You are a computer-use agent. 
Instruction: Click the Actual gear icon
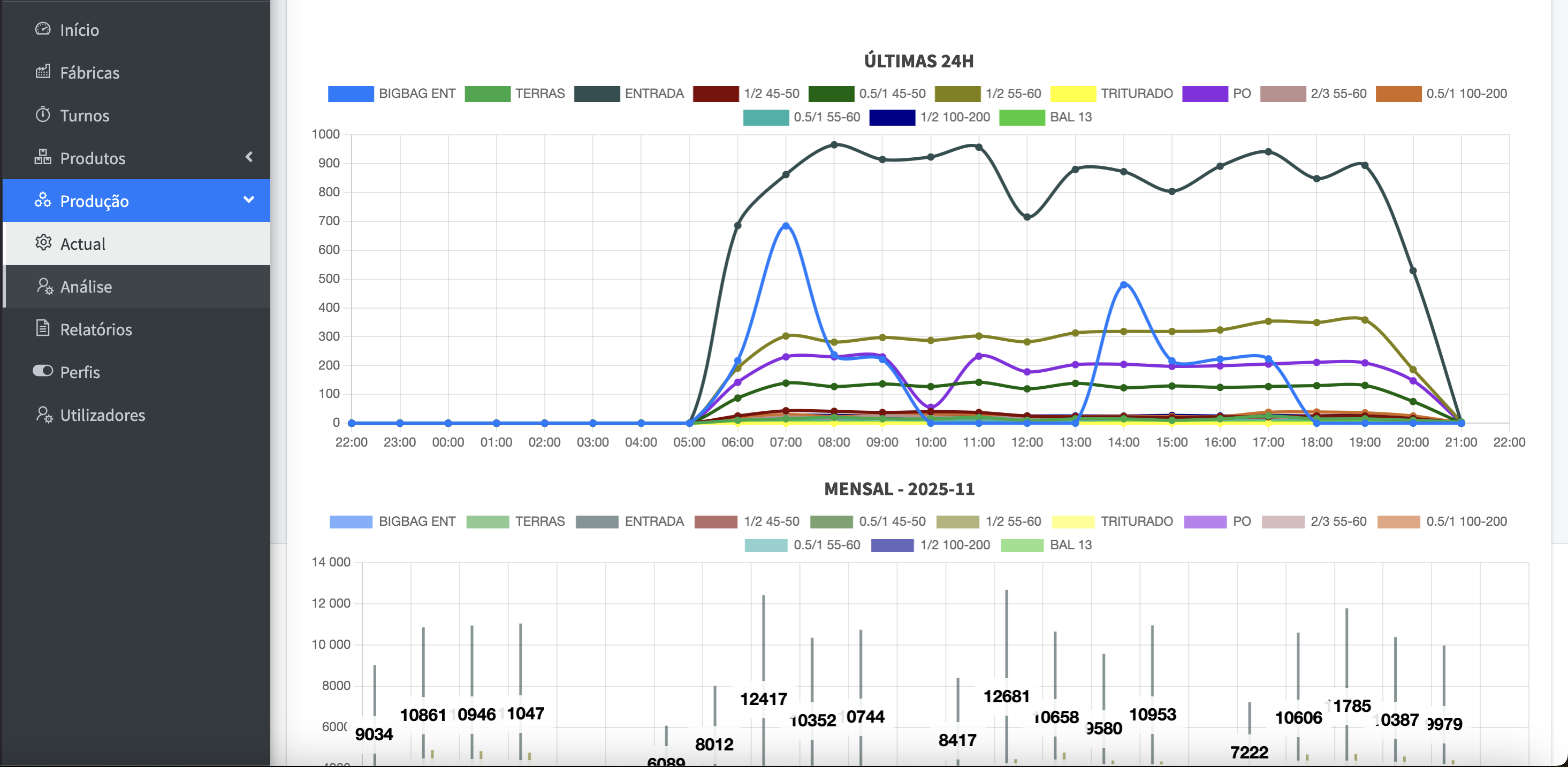43,243
